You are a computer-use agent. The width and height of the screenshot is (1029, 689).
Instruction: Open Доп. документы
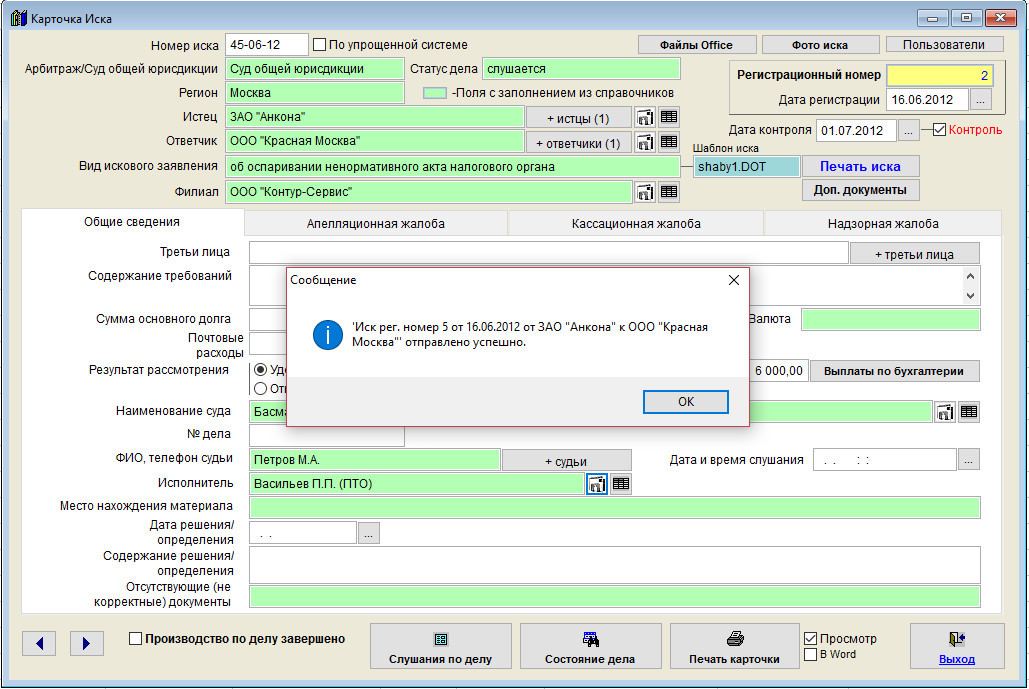(860, 190)
